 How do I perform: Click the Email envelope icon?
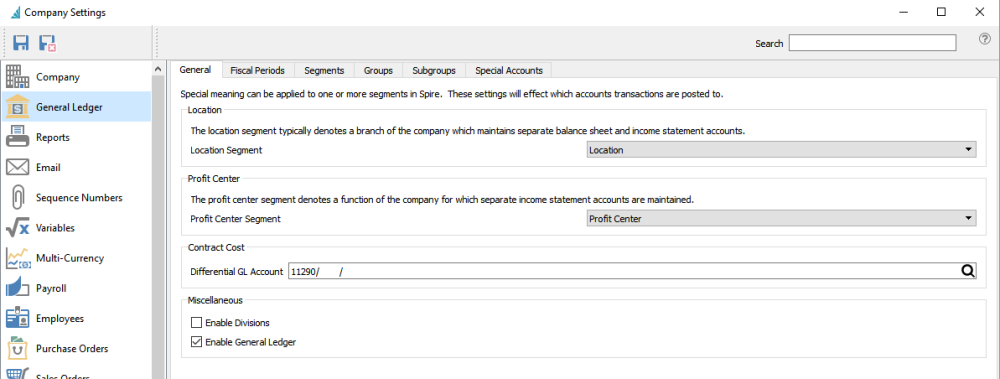(x=17, y=167)
